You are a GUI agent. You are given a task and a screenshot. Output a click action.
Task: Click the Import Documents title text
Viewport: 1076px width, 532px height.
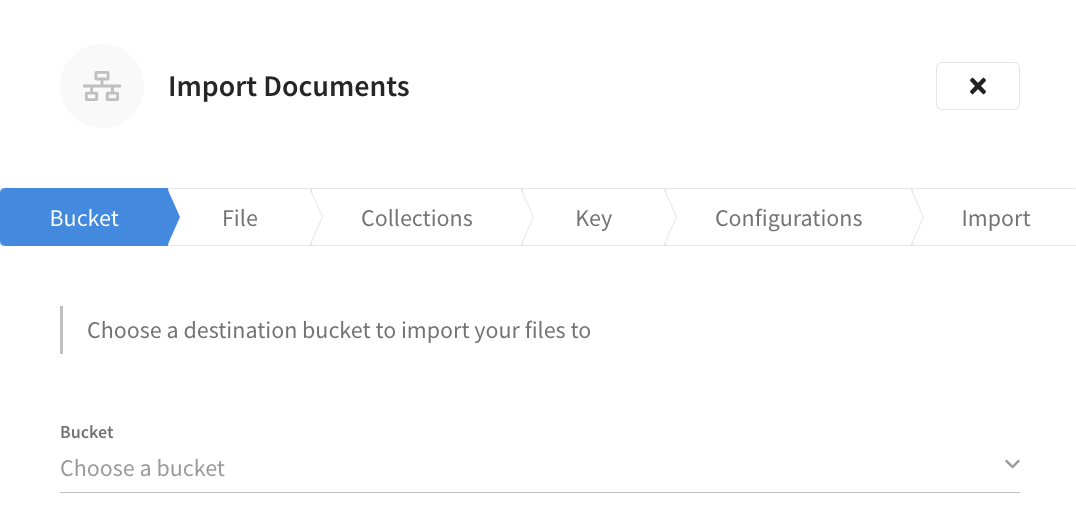coord(288,87)
